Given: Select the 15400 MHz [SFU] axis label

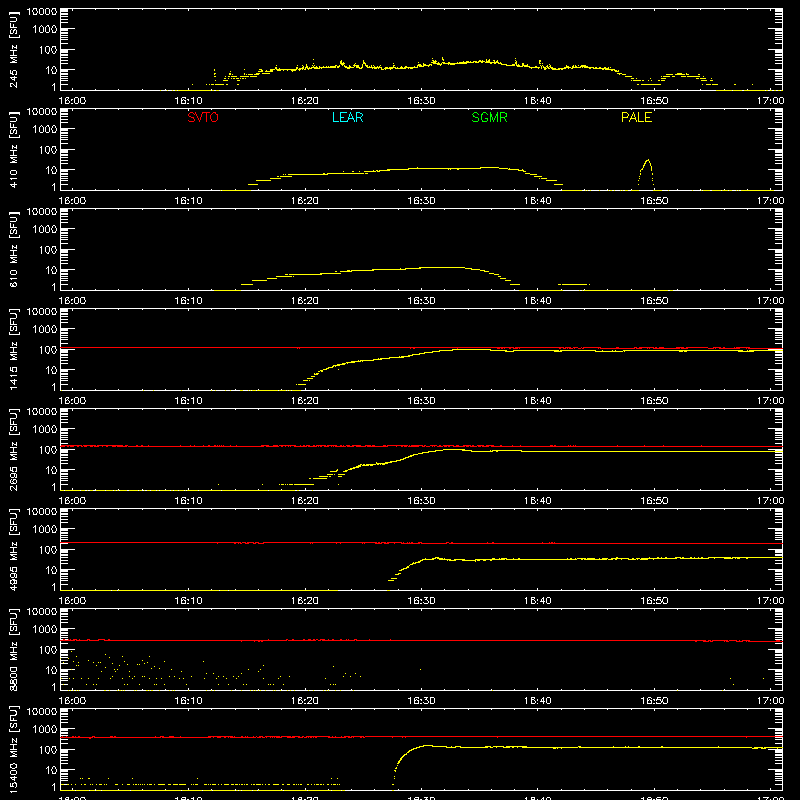Looking at the screenshot, I should (x=14, y=749).
